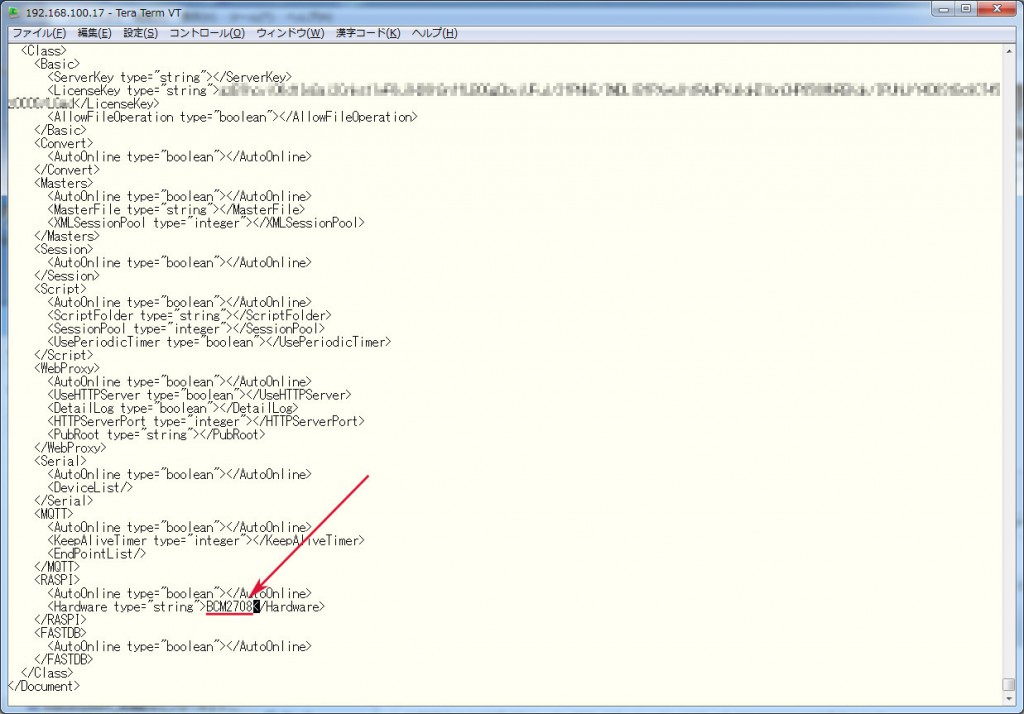Click the closing </WebProxy> tag
The width and height of the screenshot is (1024, 714).
click(x=71, y=447)
